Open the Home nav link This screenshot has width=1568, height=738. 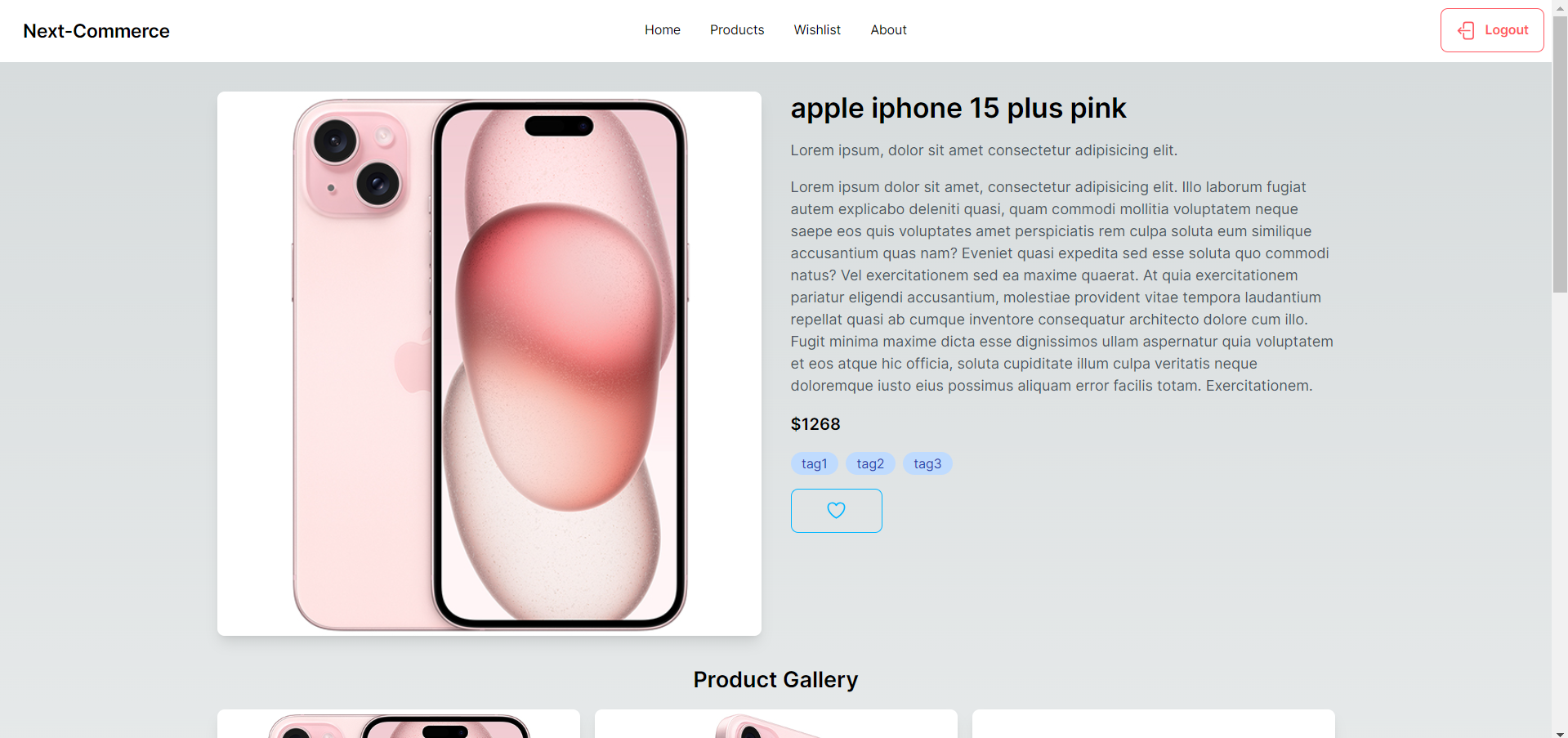click(x=662, y=30)
